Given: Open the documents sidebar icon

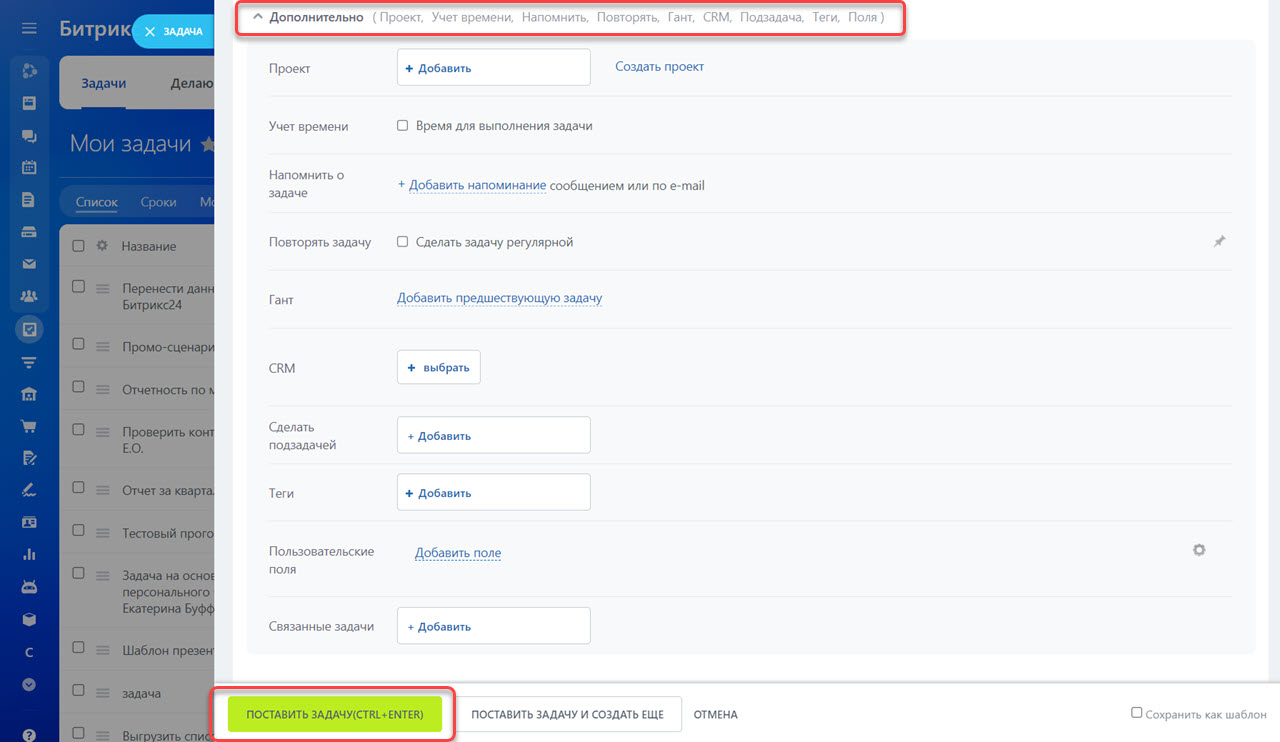Looking at the screenshot, I should tap(29, 200).
